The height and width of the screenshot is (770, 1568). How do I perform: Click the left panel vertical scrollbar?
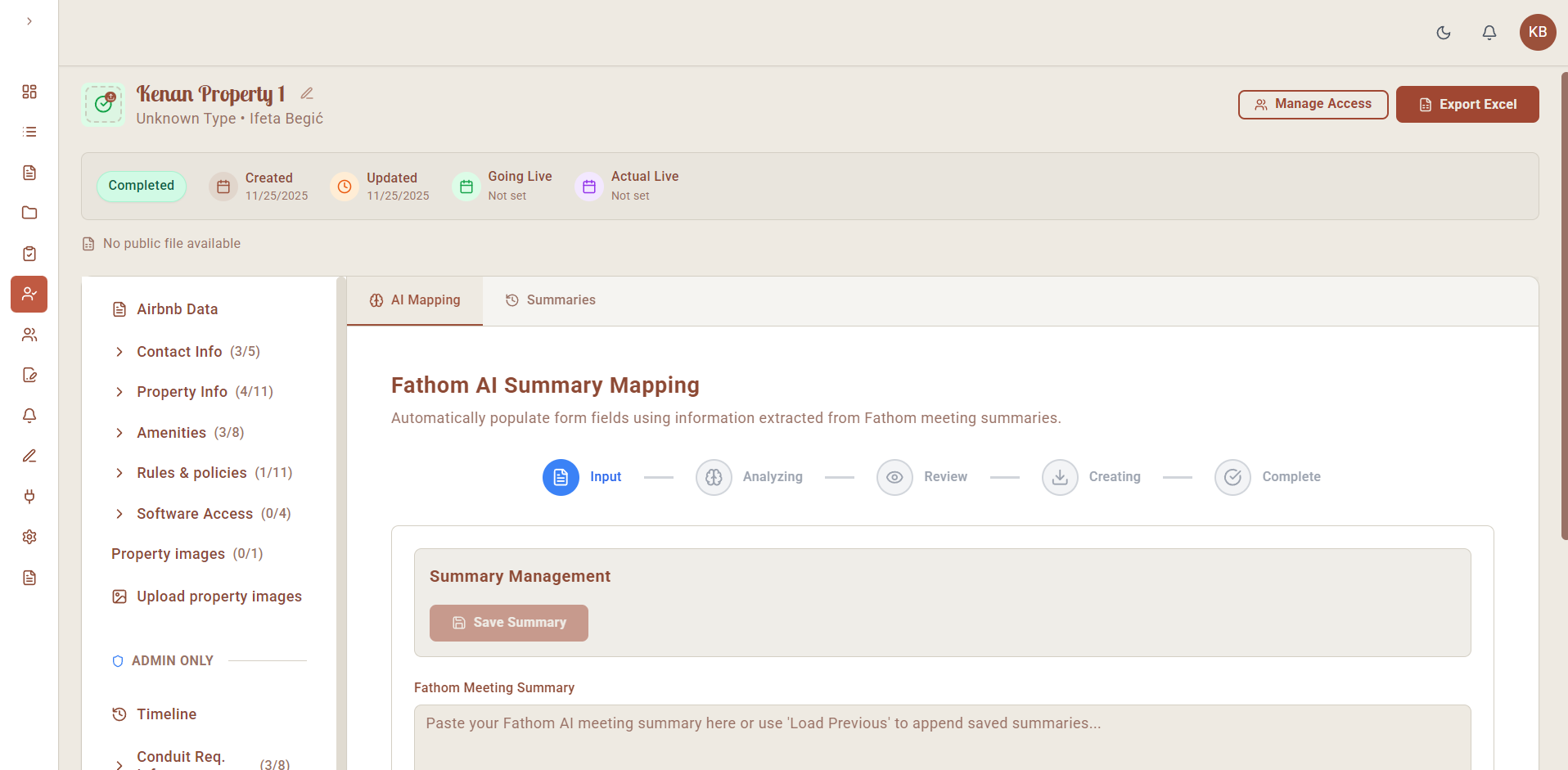pyautogui.click(x=341, y=523)
